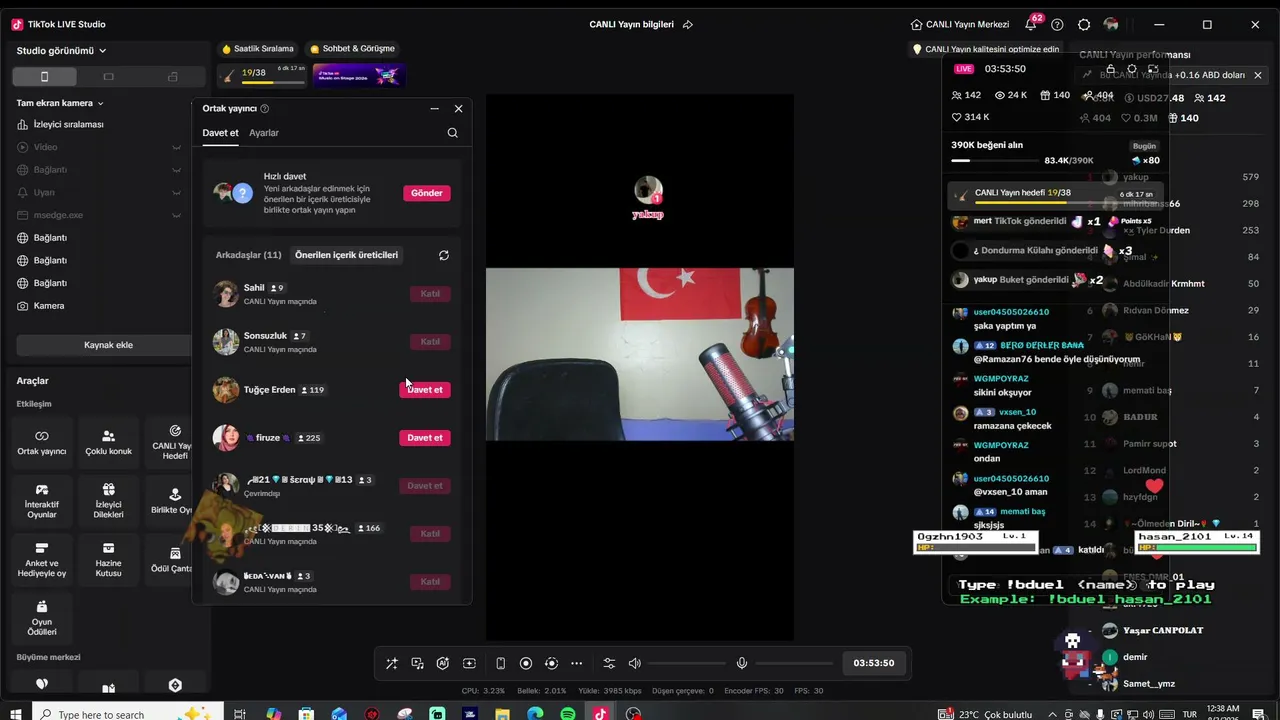This screenshot has height=720, width=1280.
Task: Open the Oyun Ödülleri tool
Action: pos(42,618)
